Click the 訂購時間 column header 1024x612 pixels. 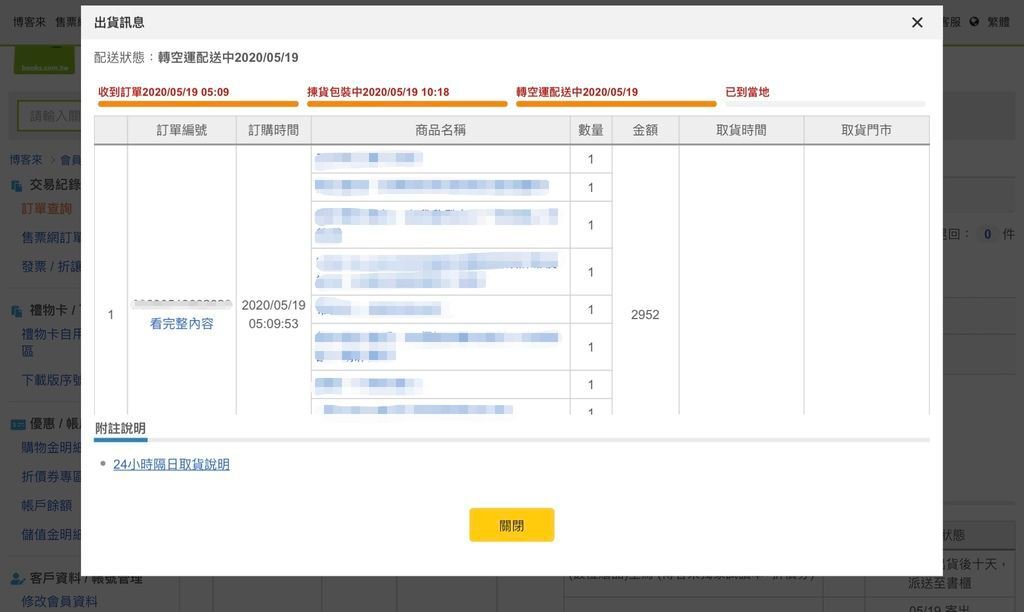pyautogui.click(x=274, y=130)
